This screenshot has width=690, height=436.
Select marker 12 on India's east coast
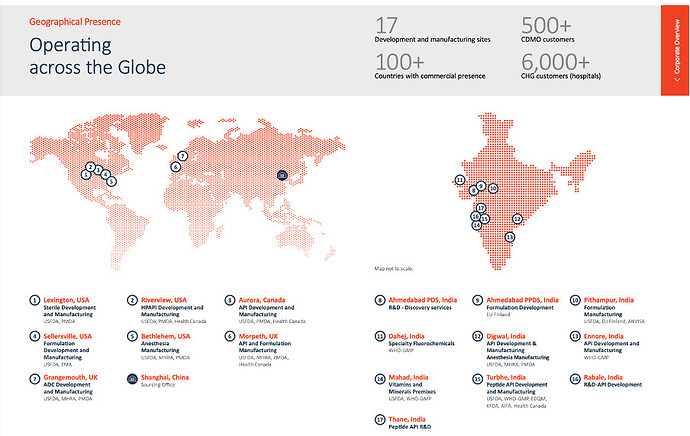(518, 219)
